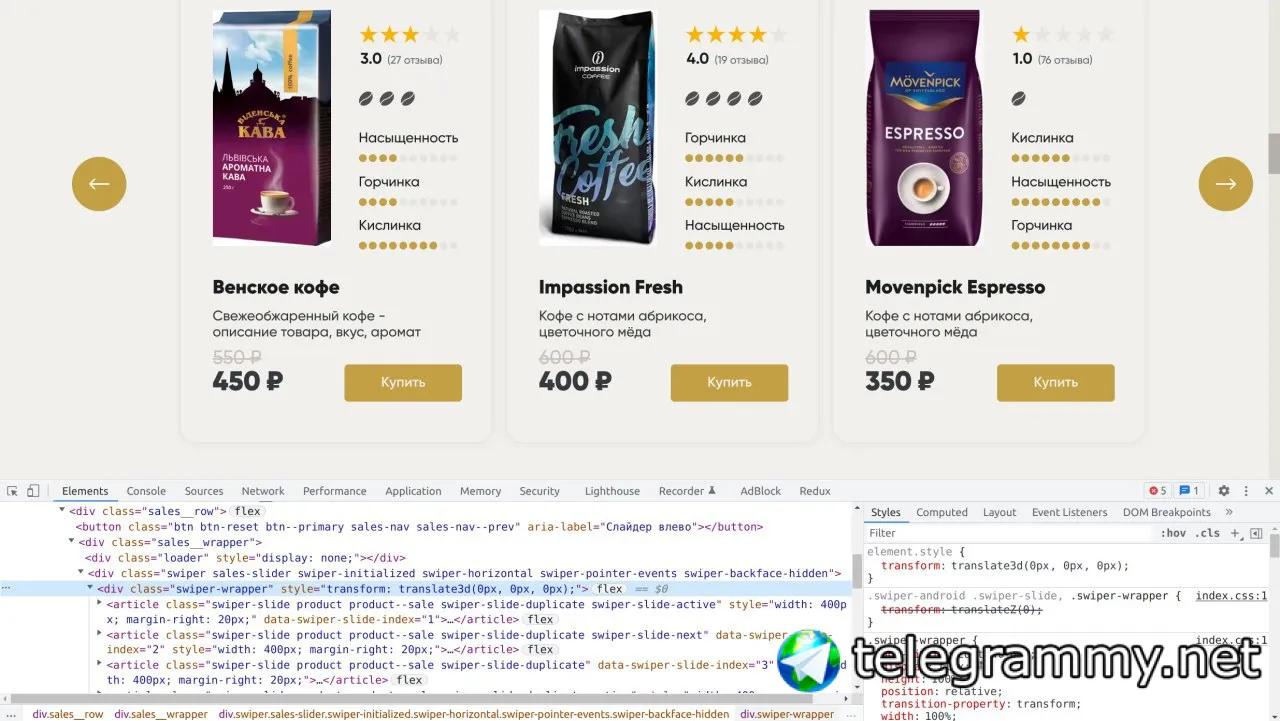The height and width of the screenshot is (721, 1280).
Task: Show more Styles pane tabs chevron
Action: click(x=1229, y=512)
